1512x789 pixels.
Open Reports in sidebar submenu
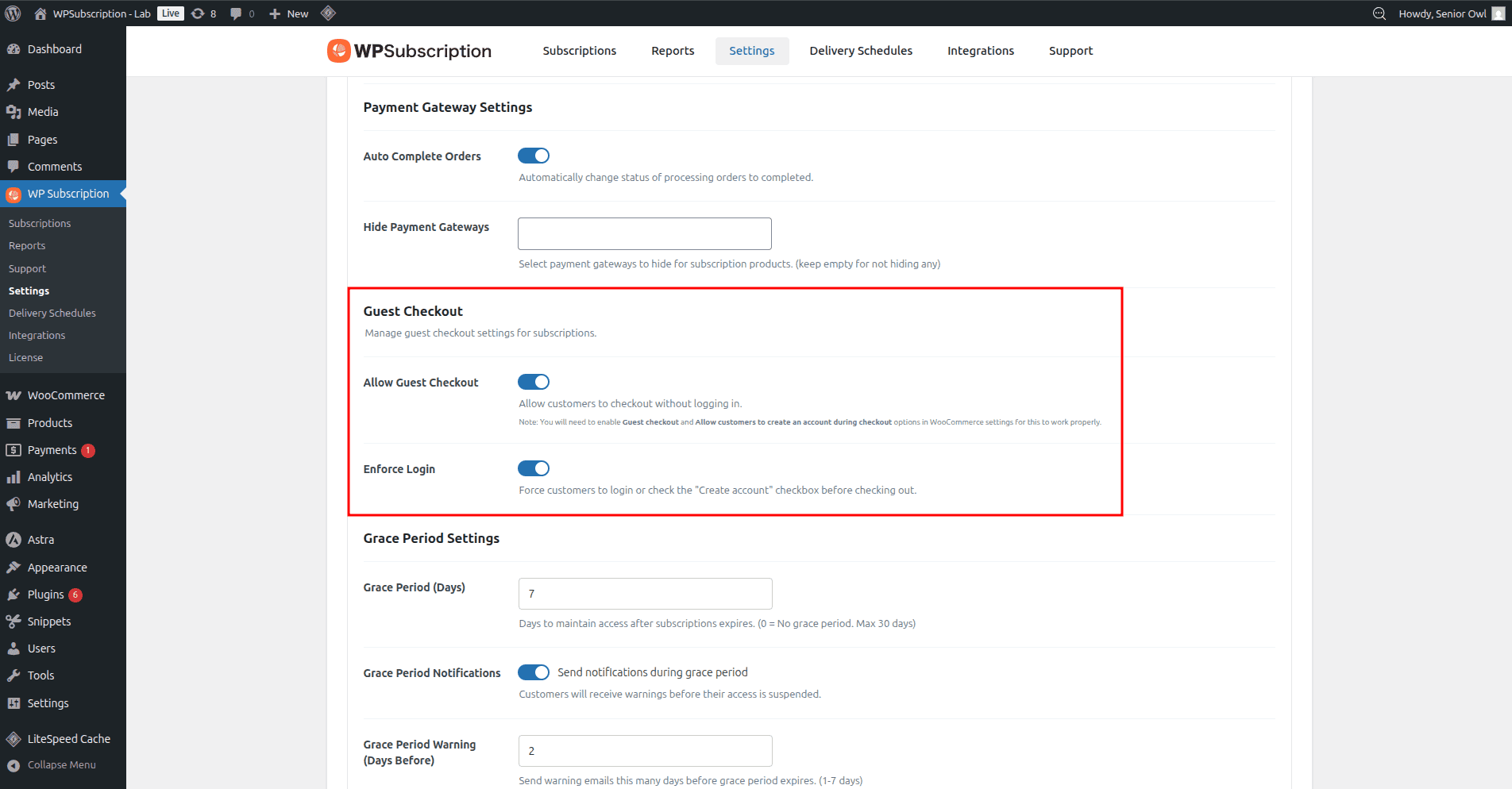27,246
